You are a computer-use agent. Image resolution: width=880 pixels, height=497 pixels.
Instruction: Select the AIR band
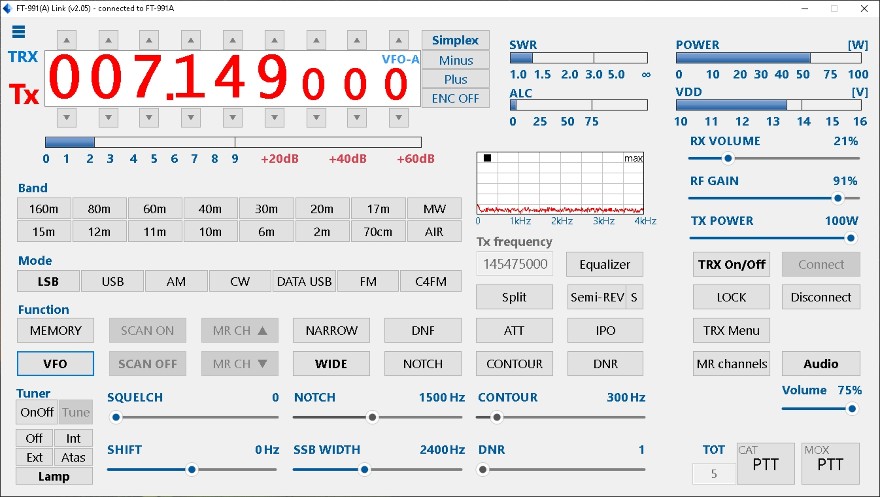(x=434, y=231)
